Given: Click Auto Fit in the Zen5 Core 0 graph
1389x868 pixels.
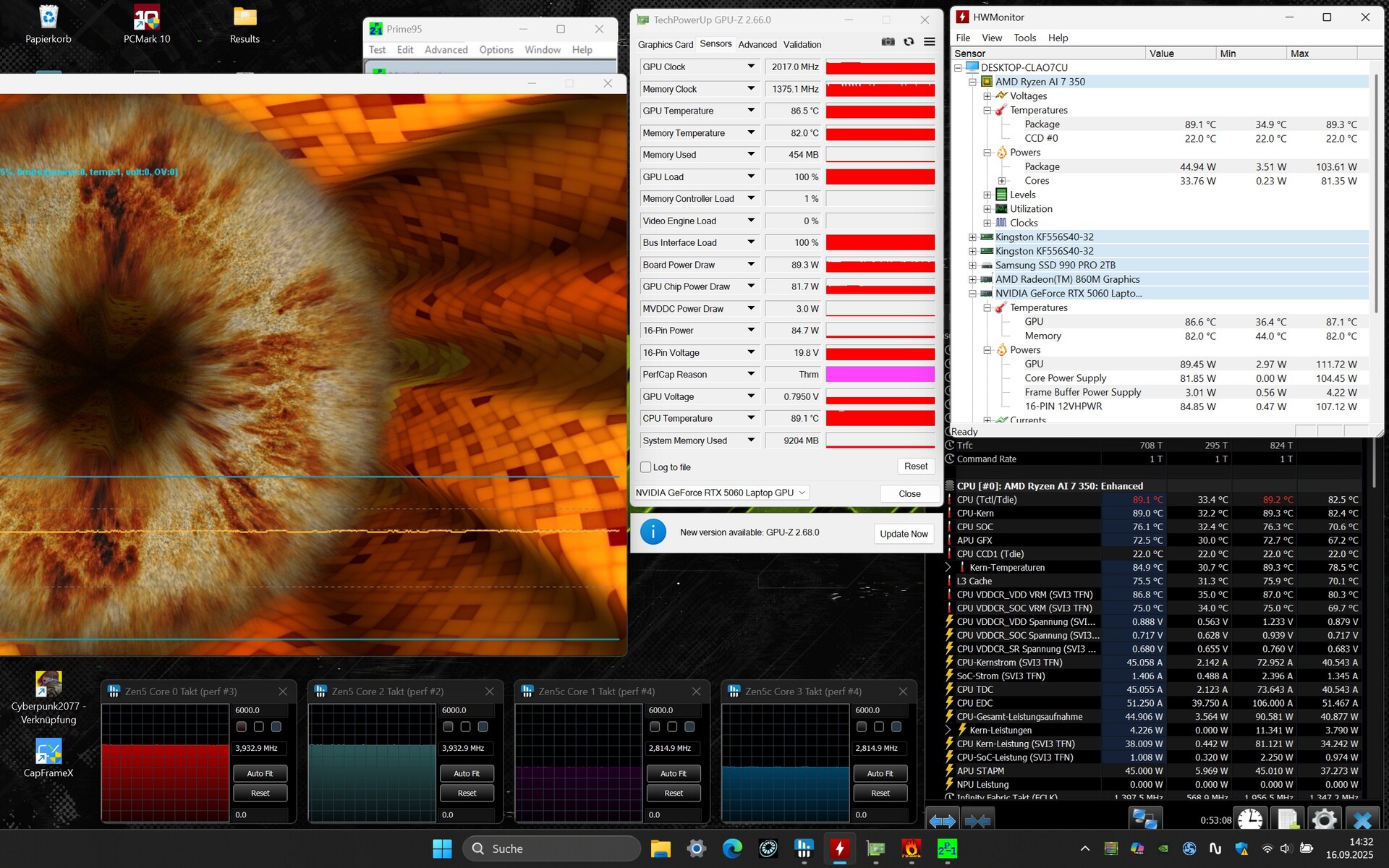Looking at the screenshot, I should pyautogui.click(x=260, y=773).
